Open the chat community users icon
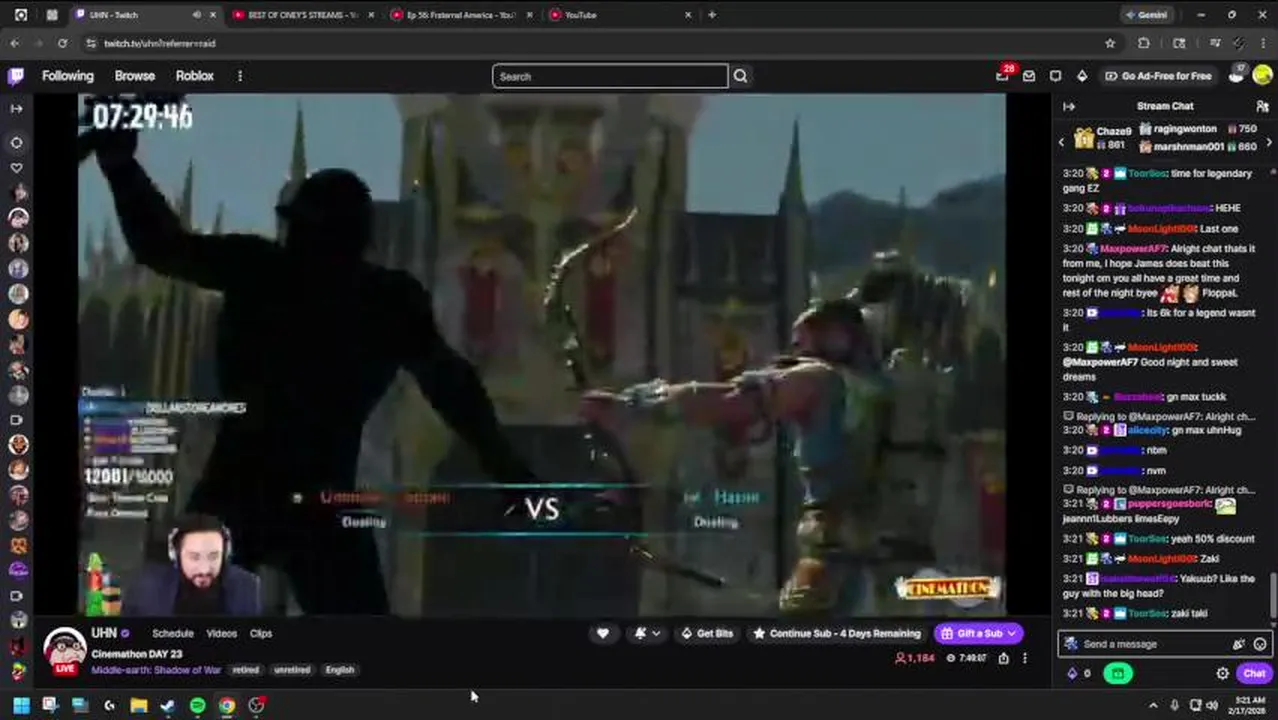Screen dimensions: 1278x720 point(1262,106)
